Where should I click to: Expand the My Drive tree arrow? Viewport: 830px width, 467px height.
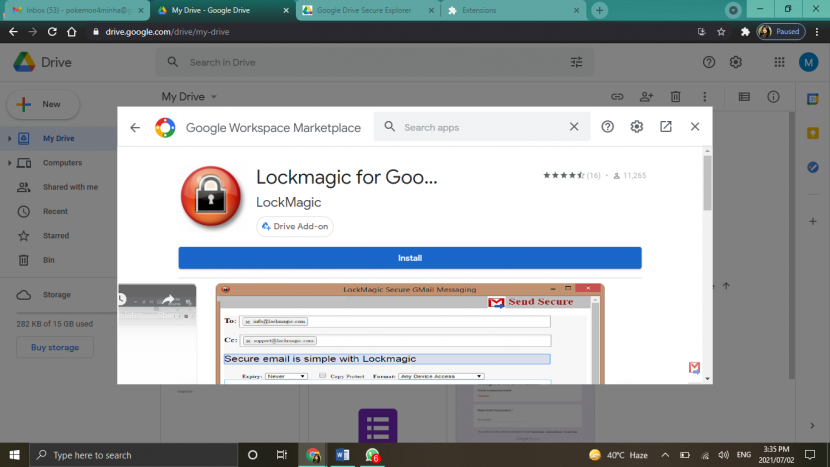(x=9, y=138)
